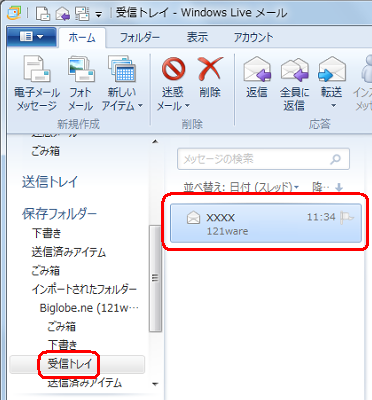Select the XXXX message from 121ware
The width and height of the screenshot is (372, 400).
266,223
